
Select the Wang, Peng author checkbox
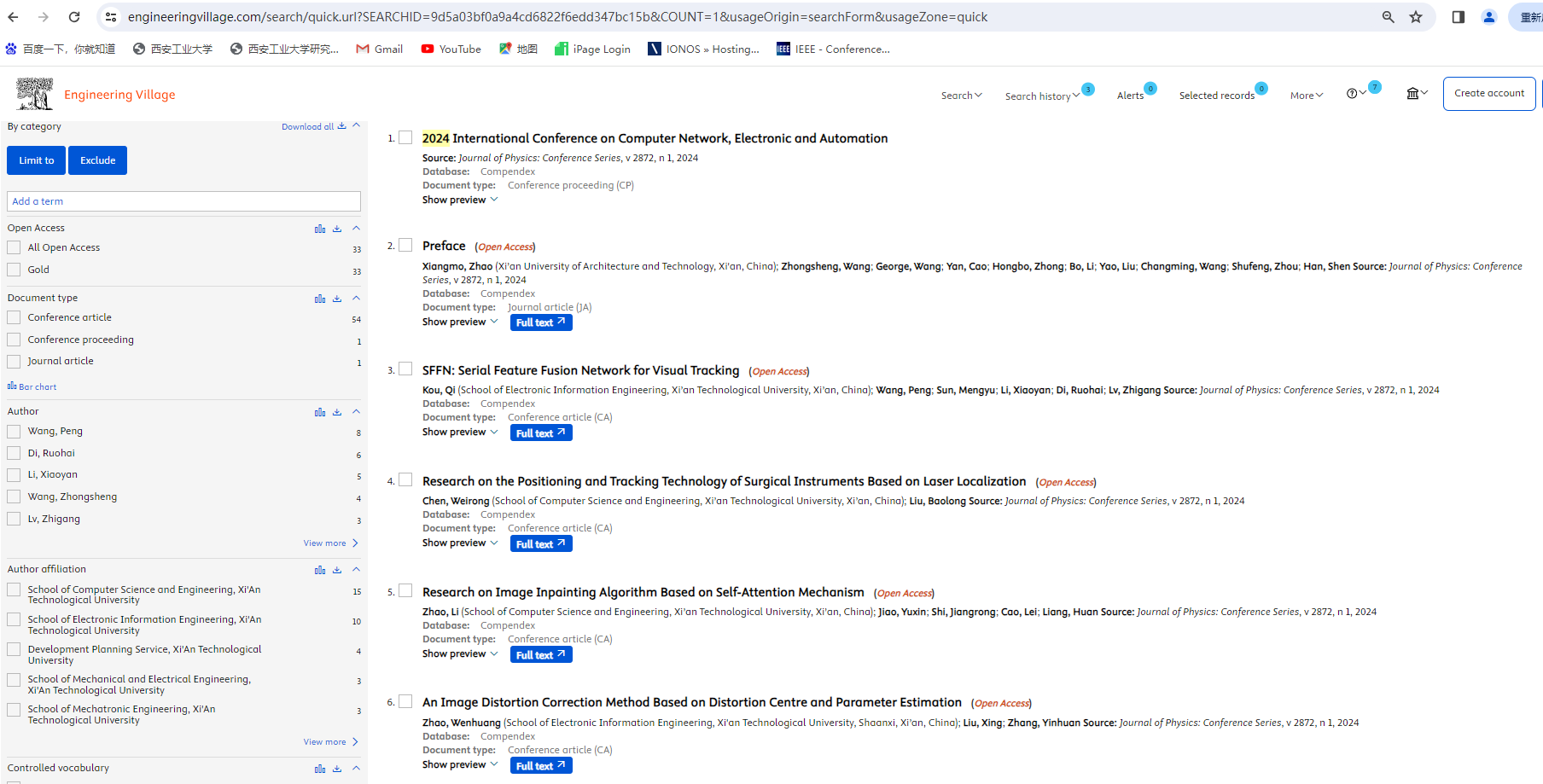tap(14, 432)
